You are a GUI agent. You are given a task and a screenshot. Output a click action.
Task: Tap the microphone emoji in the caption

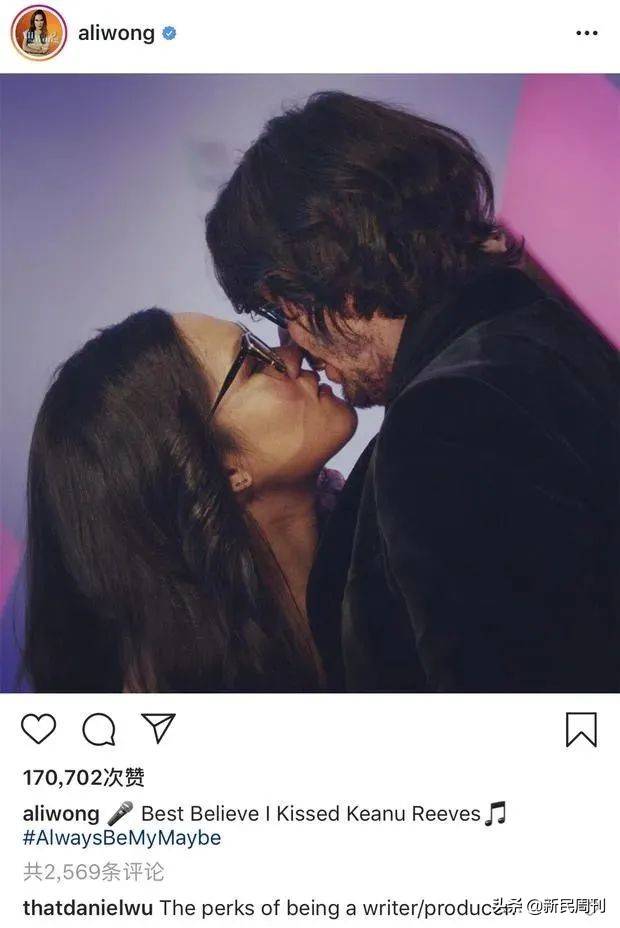(x=120, y=813)
